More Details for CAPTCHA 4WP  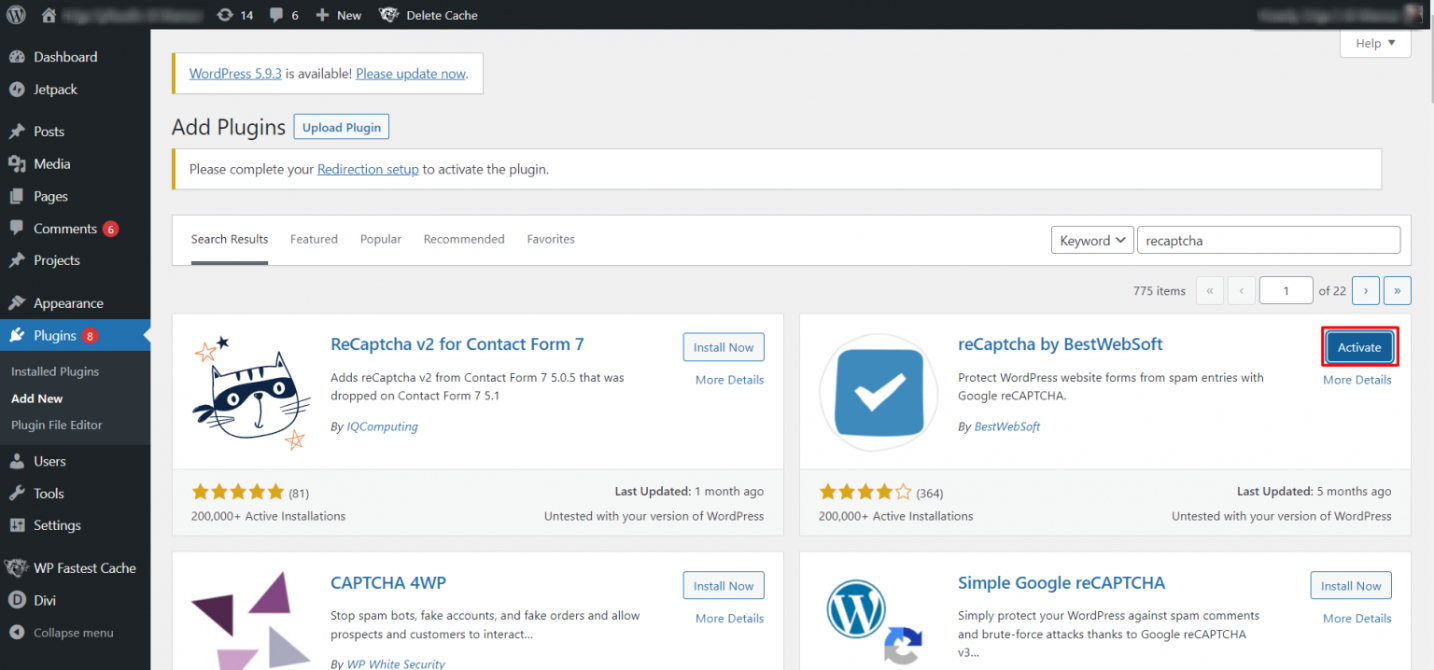(x=730, y=618)
